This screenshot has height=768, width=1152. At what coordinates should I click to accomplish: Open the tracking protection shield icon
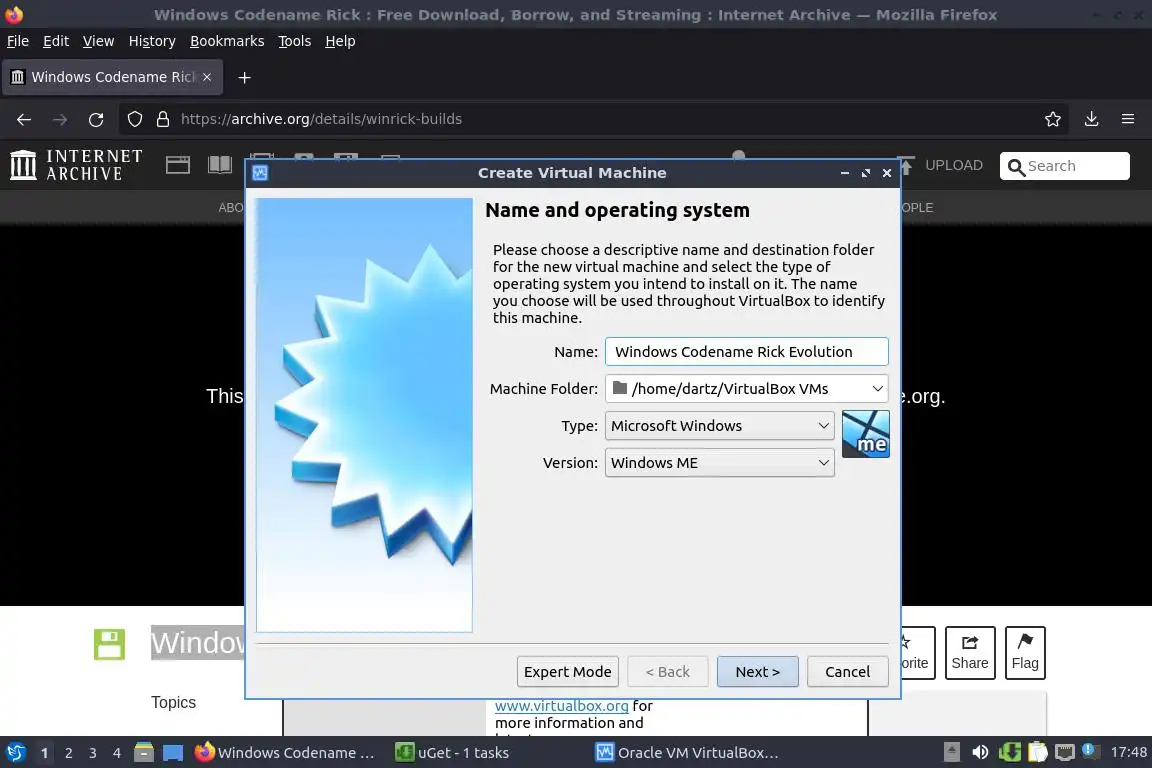(x=134, y=119)
